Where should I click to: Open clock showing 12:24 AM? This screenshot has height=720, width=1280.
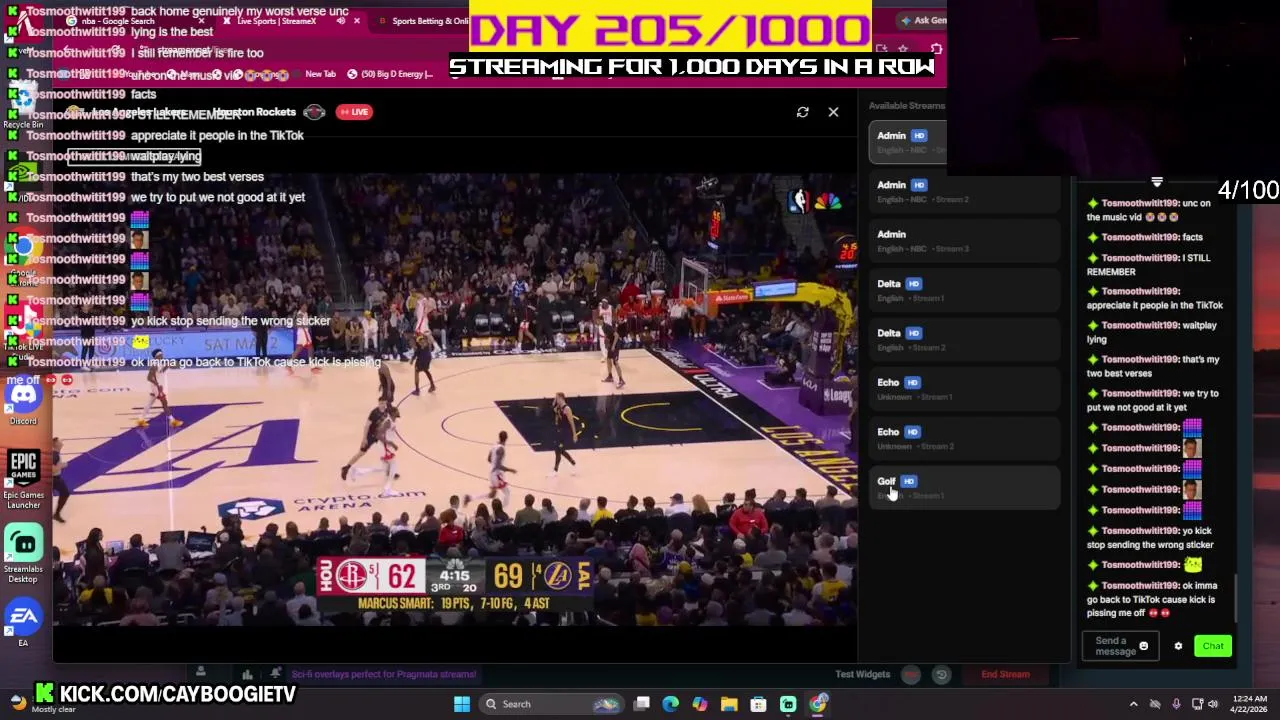coord(1250,704)
